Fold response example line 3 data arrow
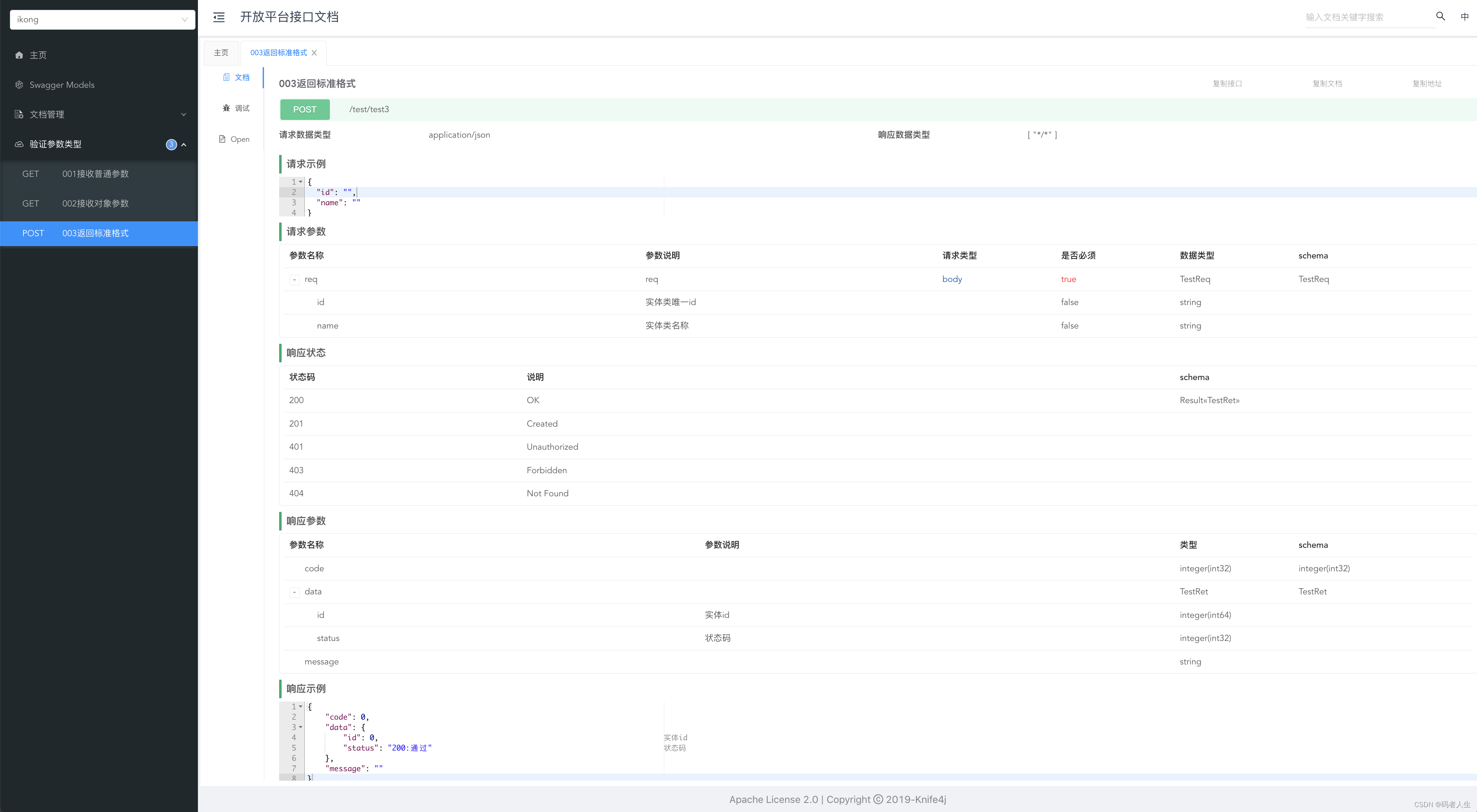Image resolution: width=1477 pixels, height=812 pixels. tap(301, 727)
